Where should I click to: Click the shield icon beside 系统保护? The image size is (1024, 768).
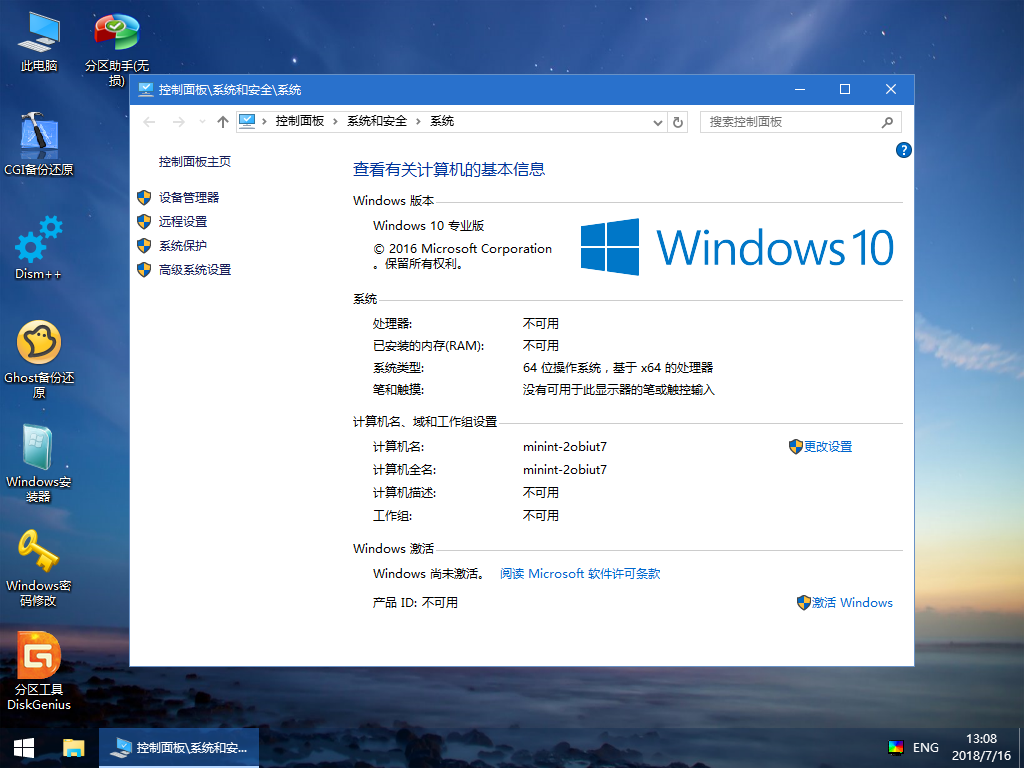click(x=144, y=246)
